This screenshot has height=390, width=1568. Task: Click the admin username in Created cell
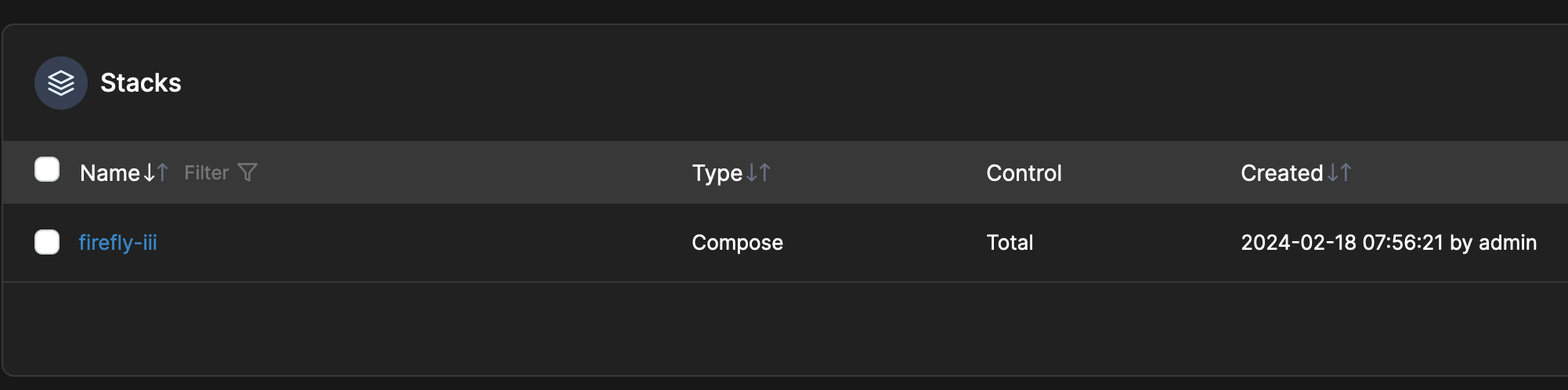[1507, 243]
